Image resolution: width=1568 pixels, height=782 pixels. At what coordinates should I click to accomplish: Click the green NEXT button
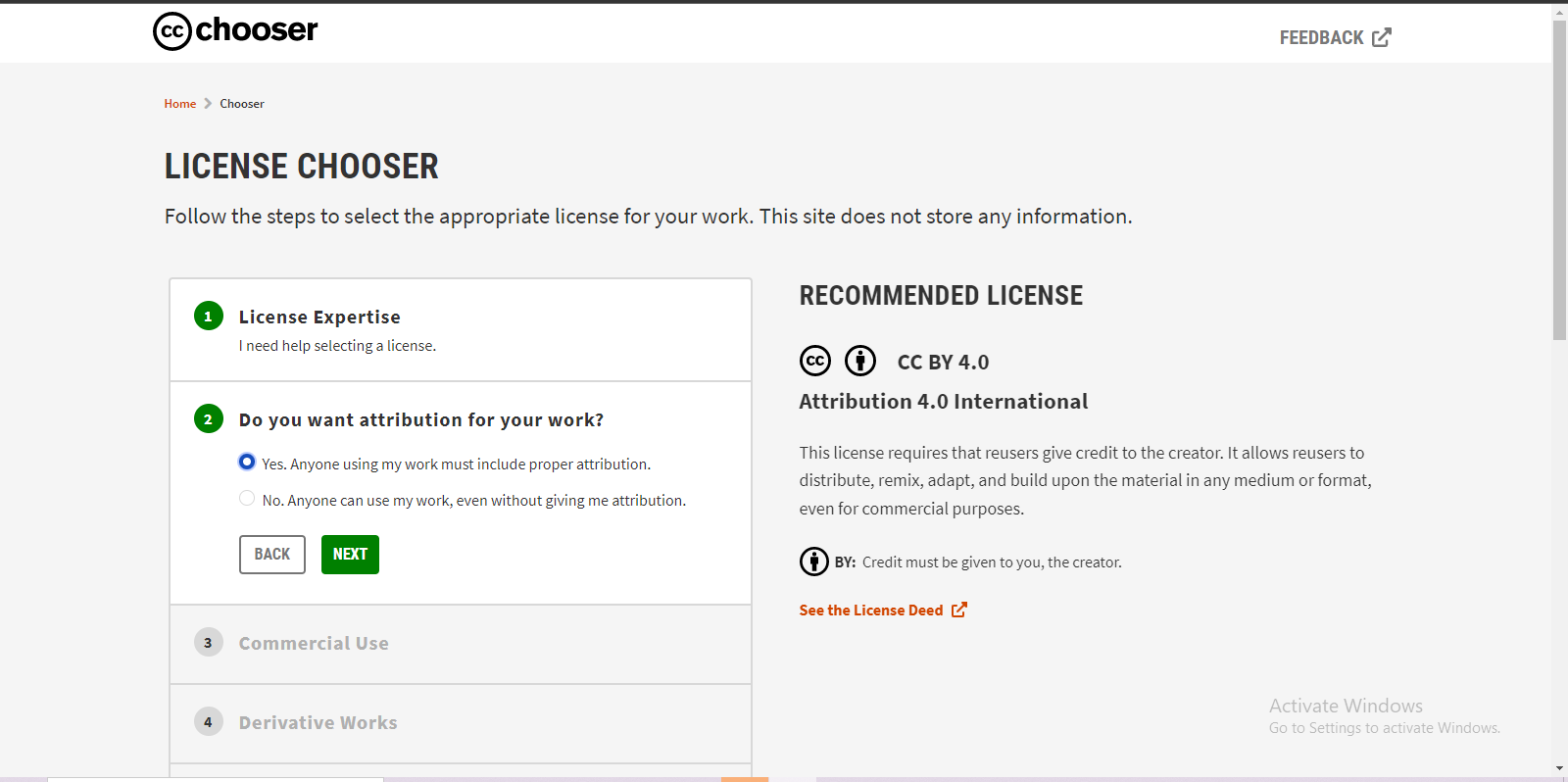coord(350,555)
